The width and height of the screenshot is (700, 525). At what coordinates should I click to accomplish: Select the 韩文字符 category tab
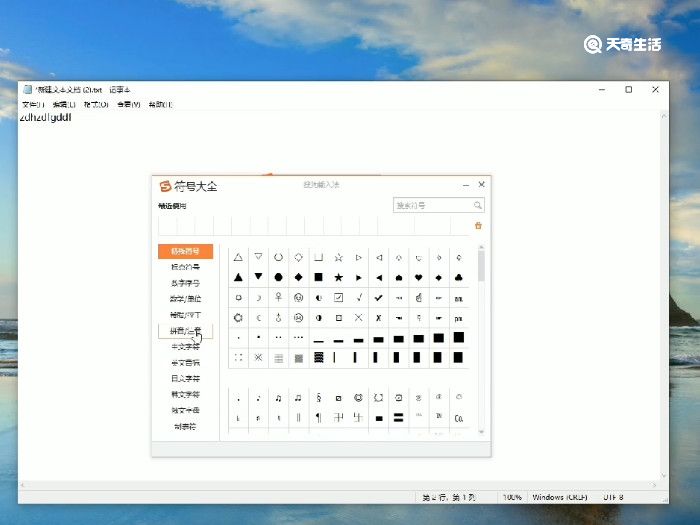(185, 395)
